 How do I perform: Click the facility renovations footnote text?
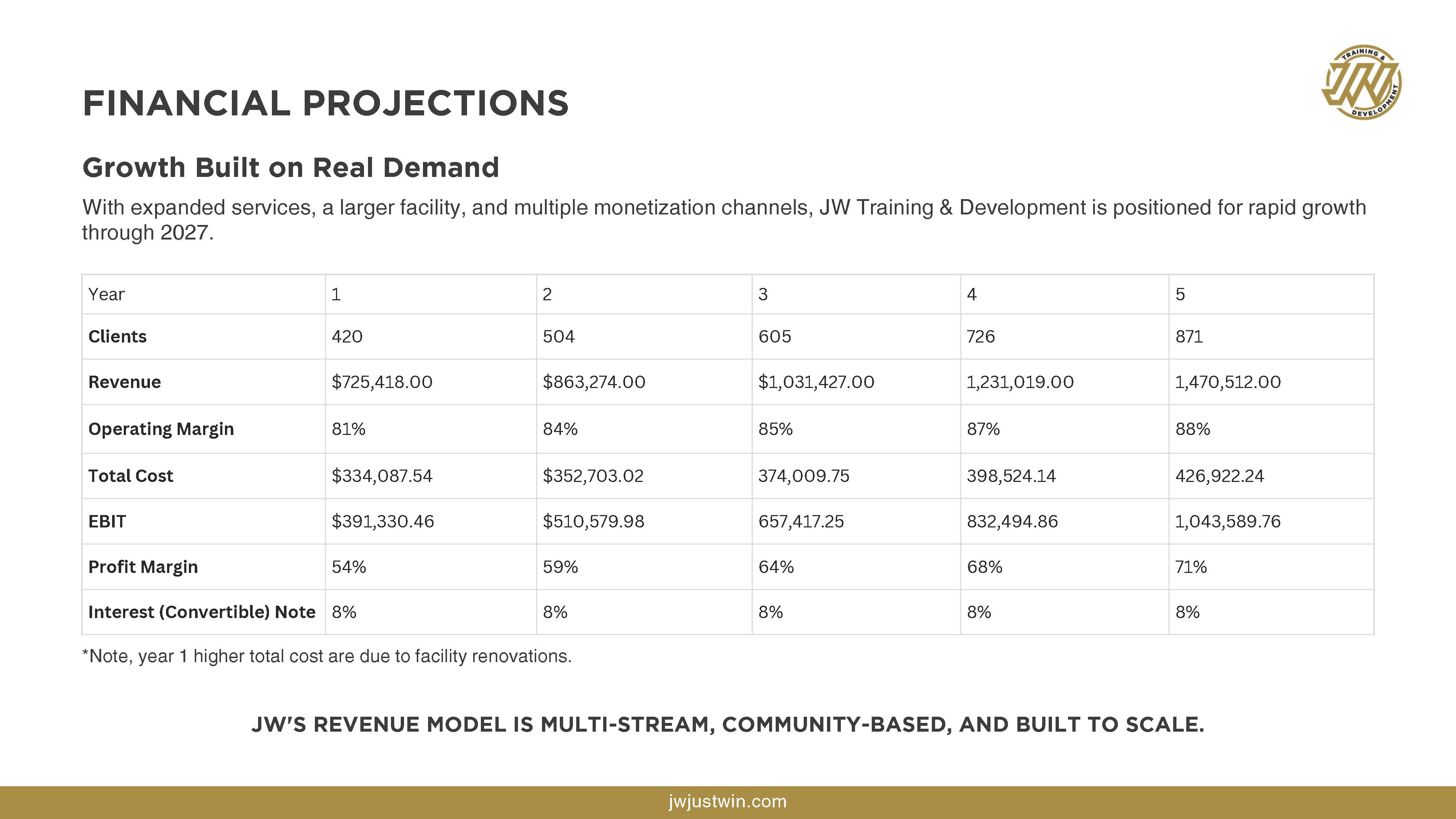pos(327,656)
